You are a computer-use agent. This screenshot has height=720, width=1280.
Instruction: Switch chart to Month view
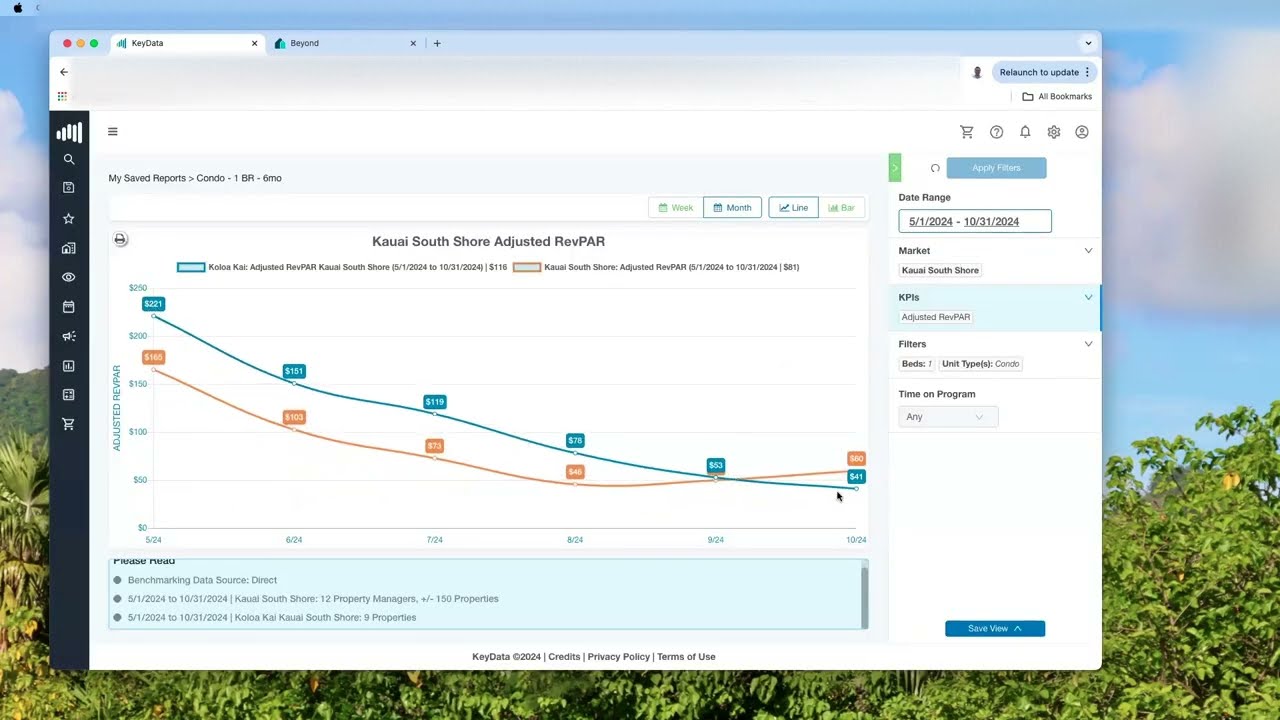coord(733,208)
